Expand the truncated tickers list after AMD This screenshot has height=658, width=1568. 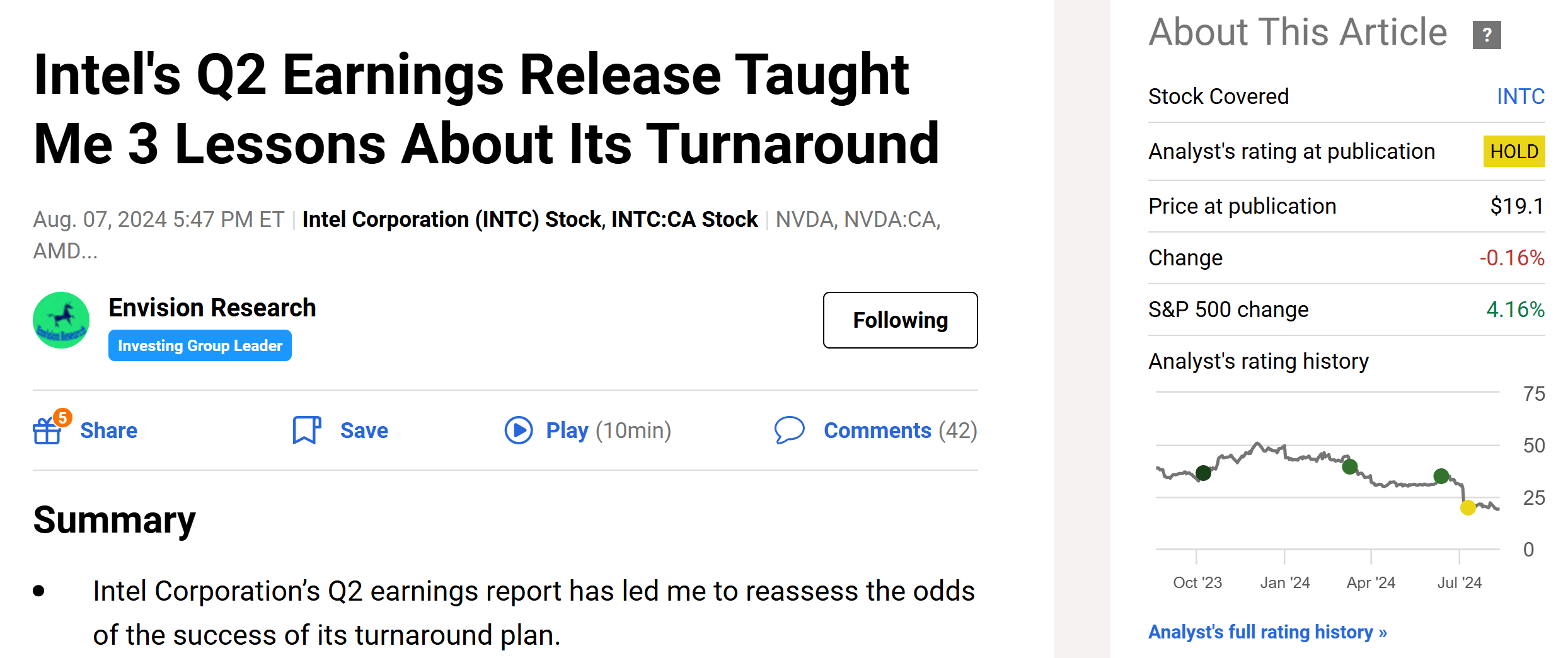(66, 251)
